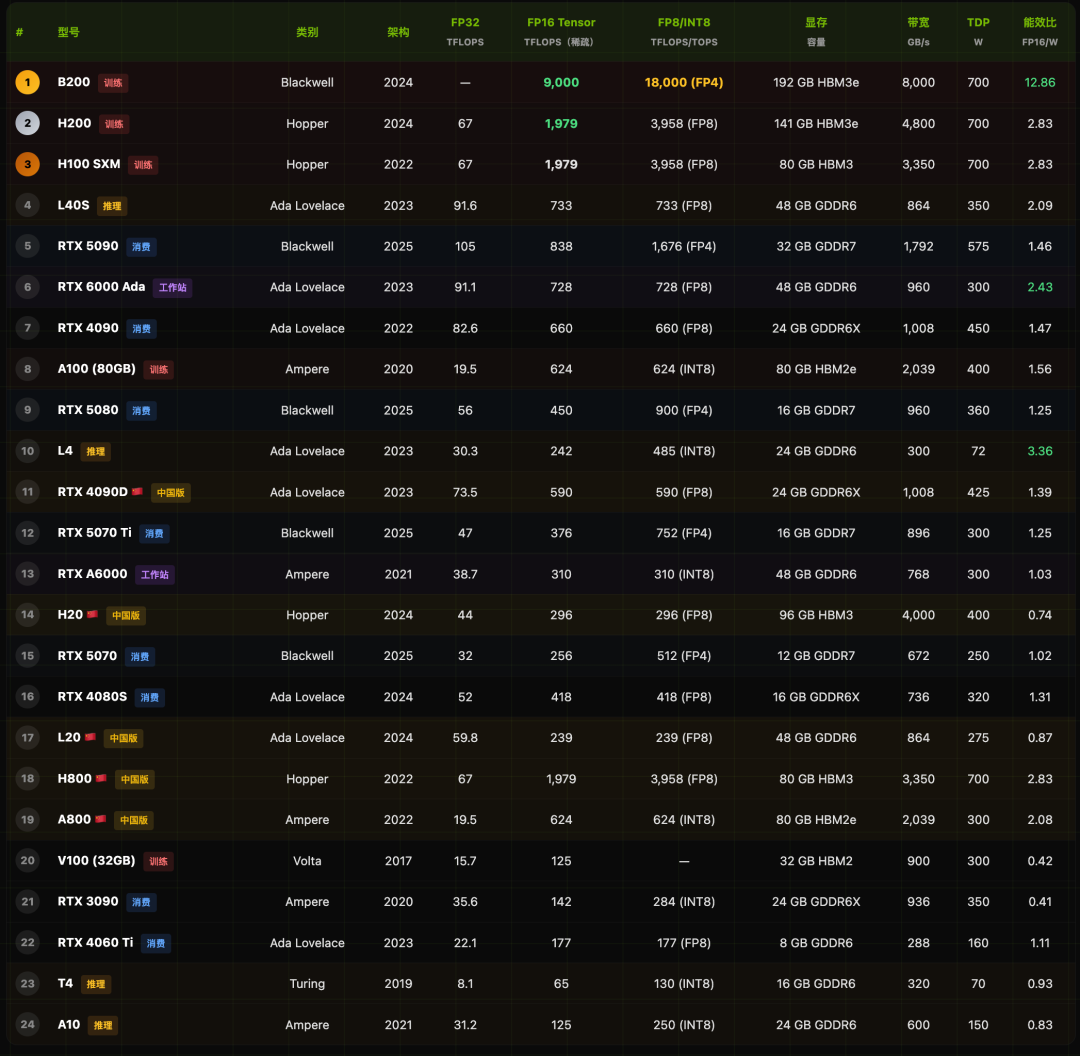
Task: Sort by 带宽 GB/s column header
Action: (918, 32)
